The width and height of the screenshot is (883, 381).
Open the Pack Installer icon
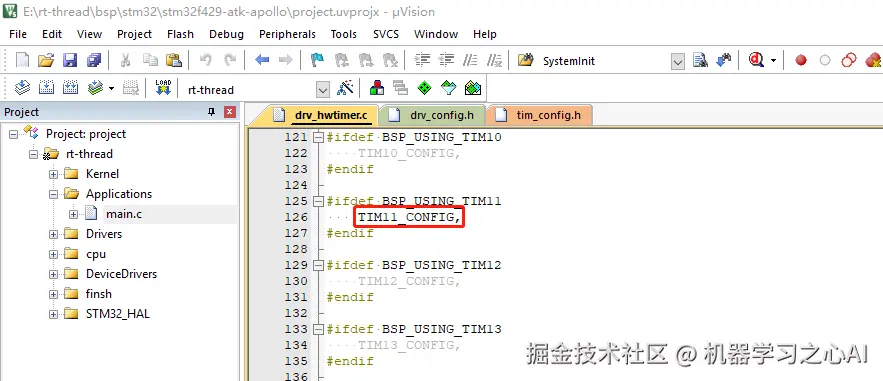coord(472,88)
